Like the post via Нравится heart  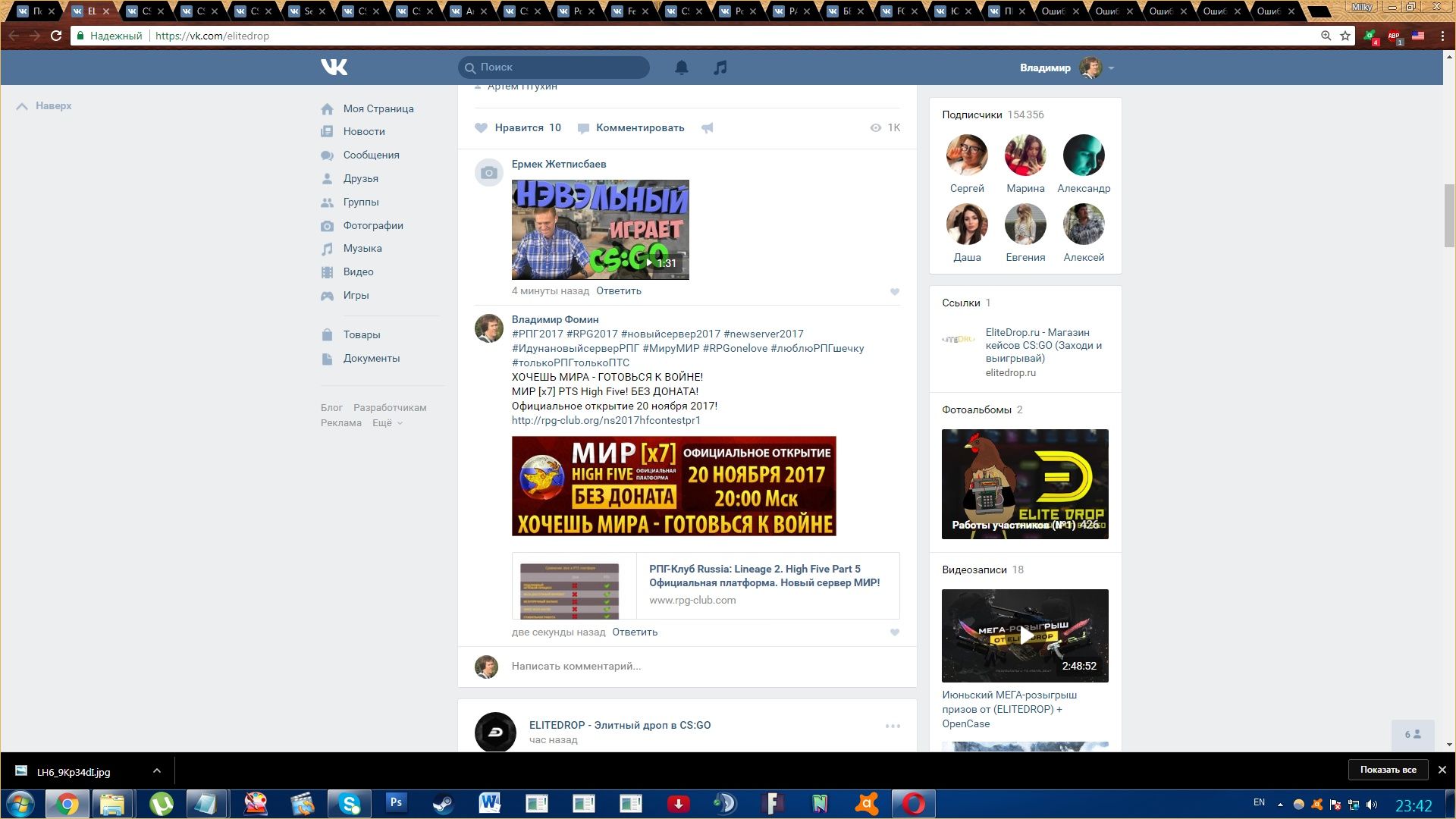(x=482, y=128)
